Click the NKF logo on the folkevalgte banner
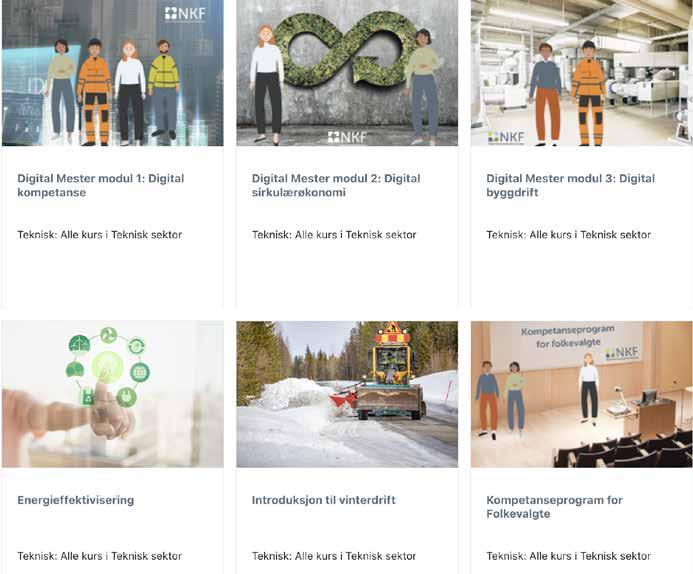The height and width of the screenshot is (574, 693). pyautogui.click(x=622, y=353)
